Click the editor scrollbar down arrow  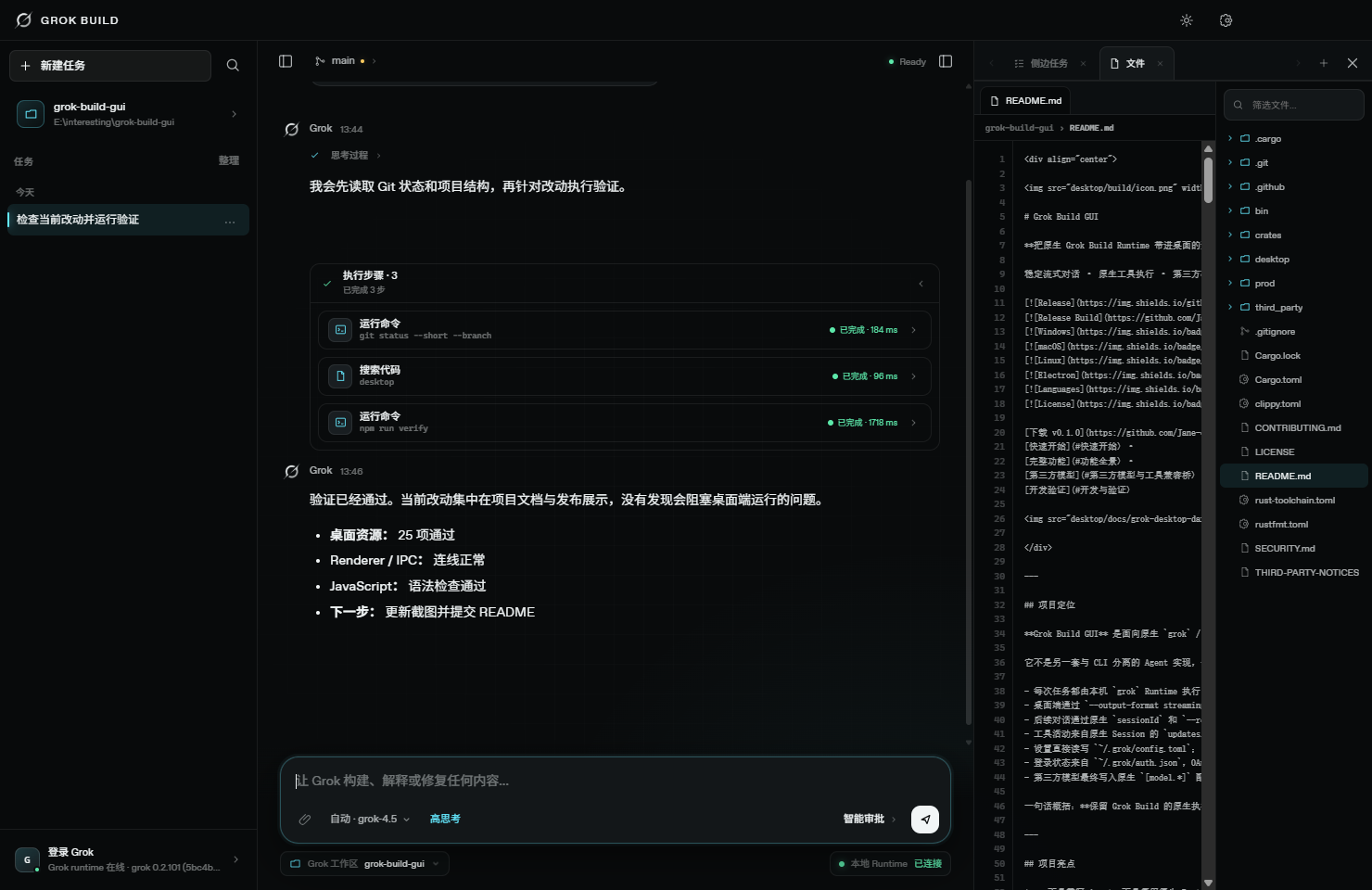(1208, 883)
